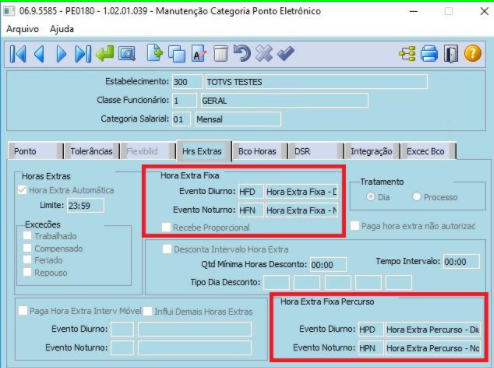Viewport: 494px width, 368px height.
Task: Select the Dia treatment option
Action: pos(370,197)
